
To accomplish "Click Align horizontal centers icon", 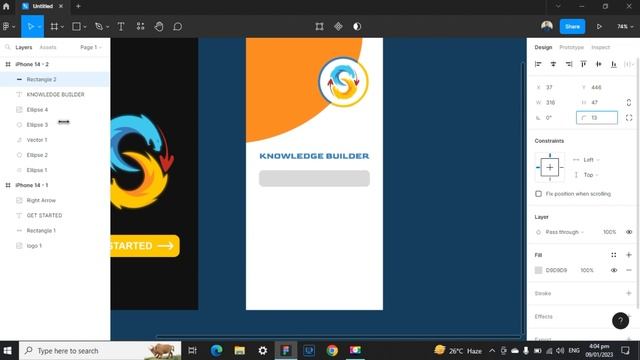I will tap(553, 64).
